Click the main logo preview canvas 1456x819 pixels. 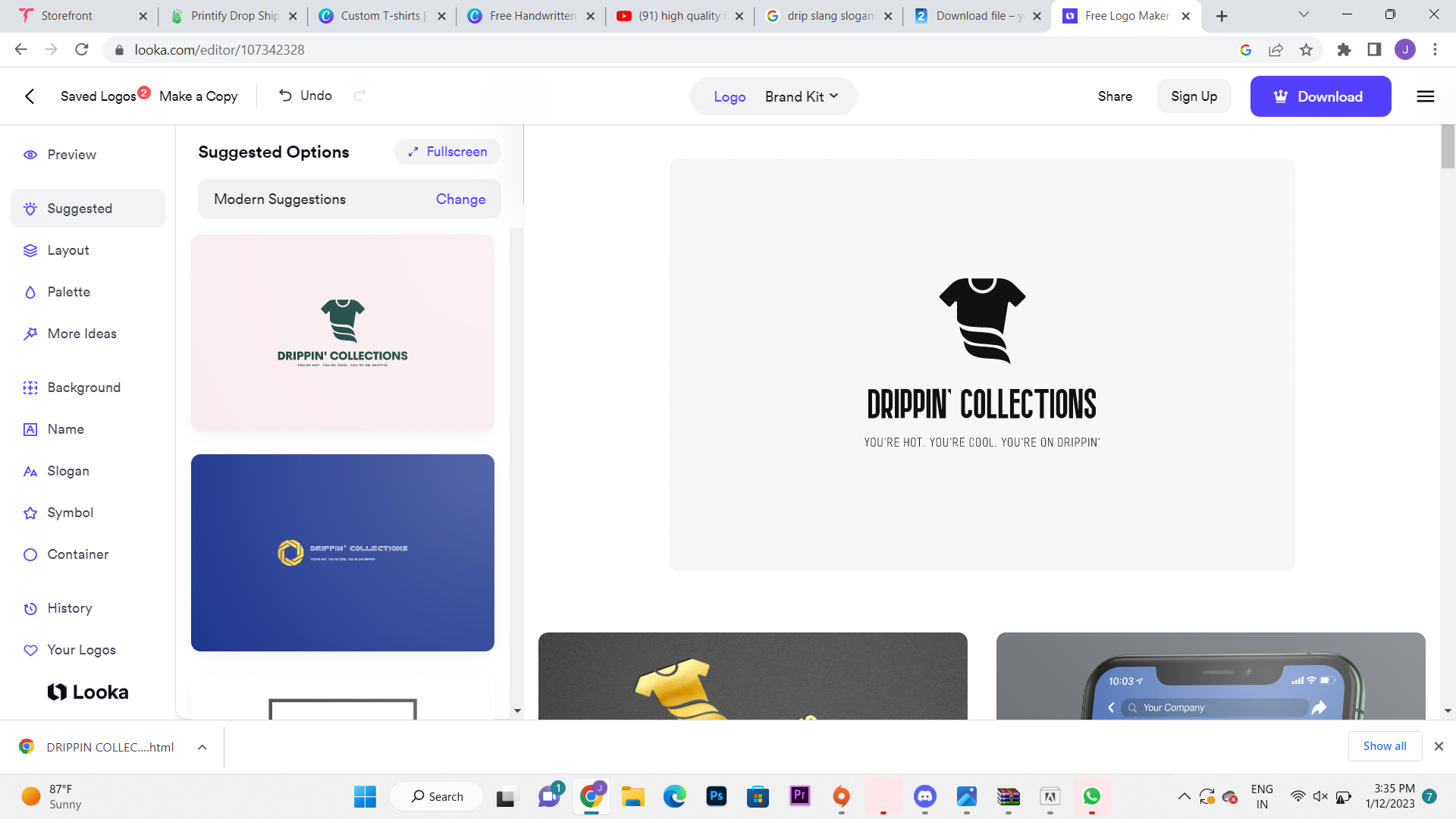pos(982,365)
